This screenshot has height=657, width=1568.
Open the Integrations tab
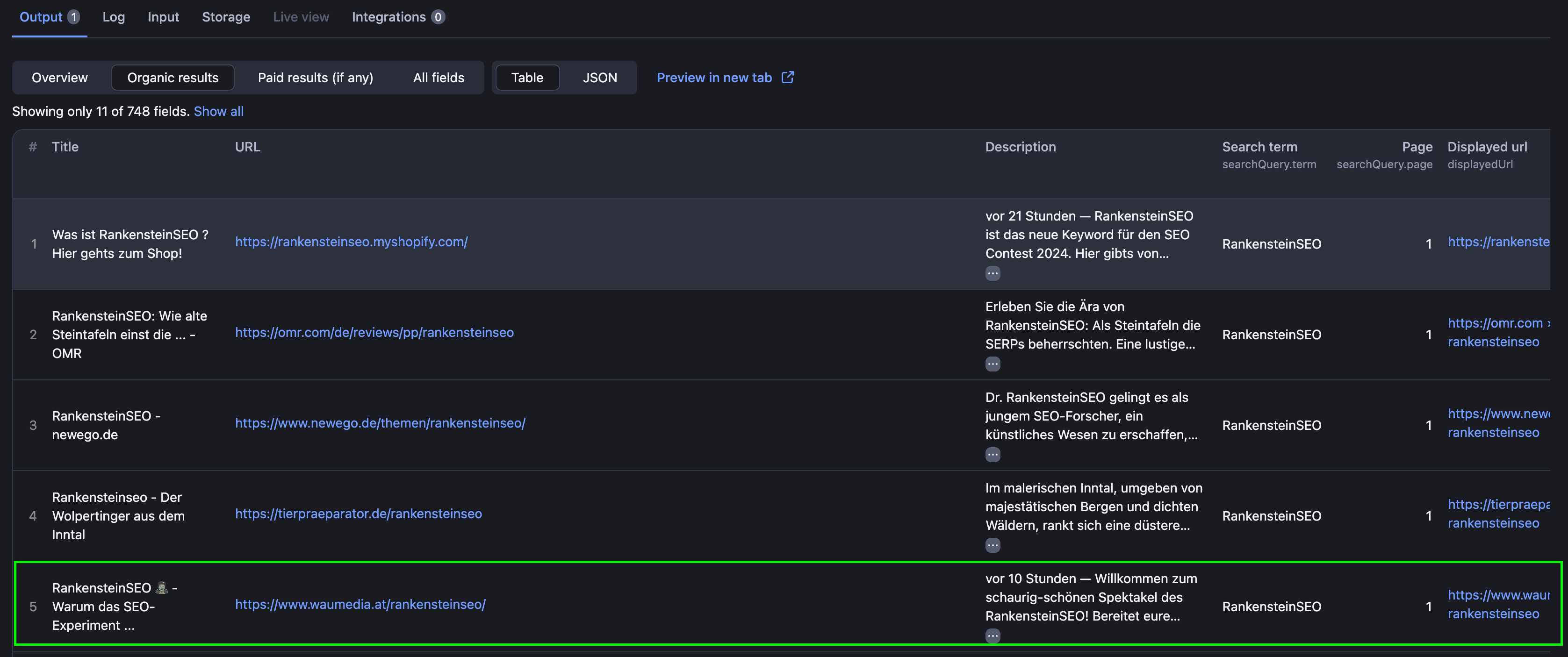398,17
